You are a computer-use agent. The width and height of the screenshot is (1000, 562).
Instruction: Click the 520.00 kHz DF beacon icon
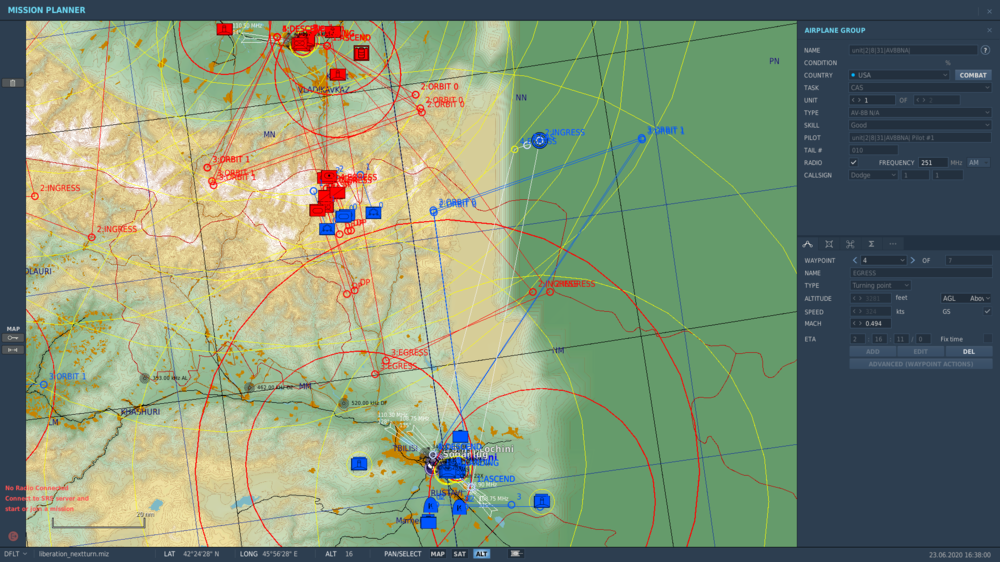coord(344,403)
